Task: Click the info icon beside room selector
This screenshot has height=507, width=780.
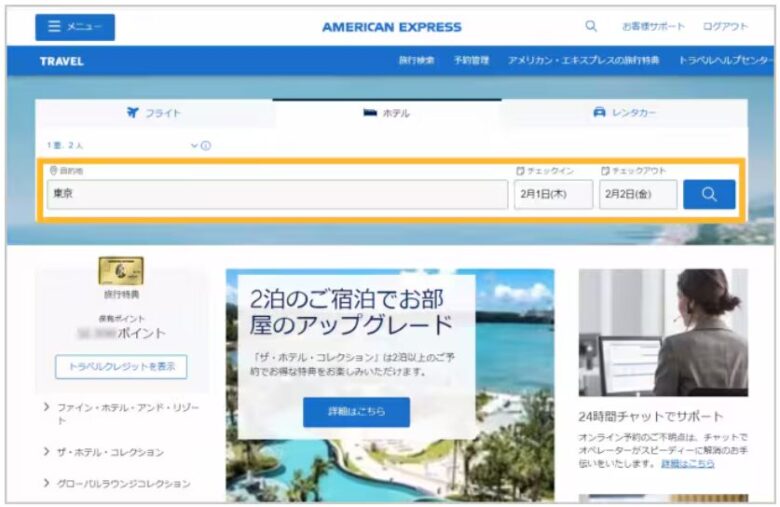Action: (206, 145)
